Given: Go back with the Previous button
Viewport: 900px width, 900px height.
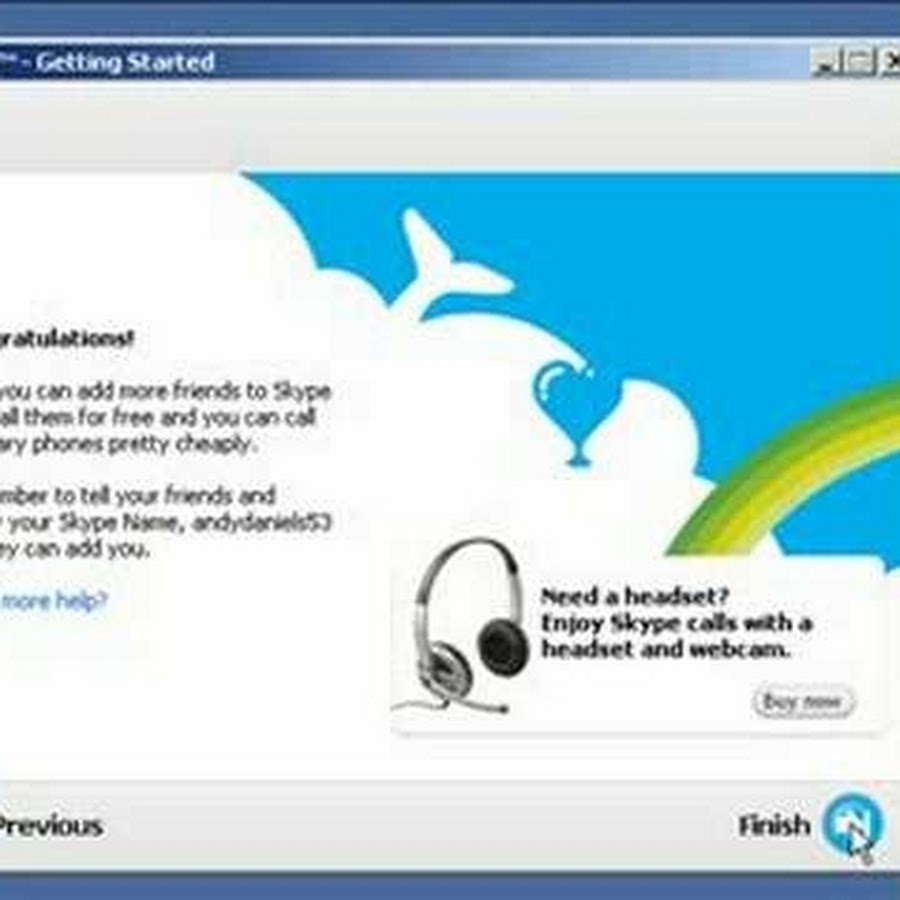Looking at the screenshot, I should [51, 826].
